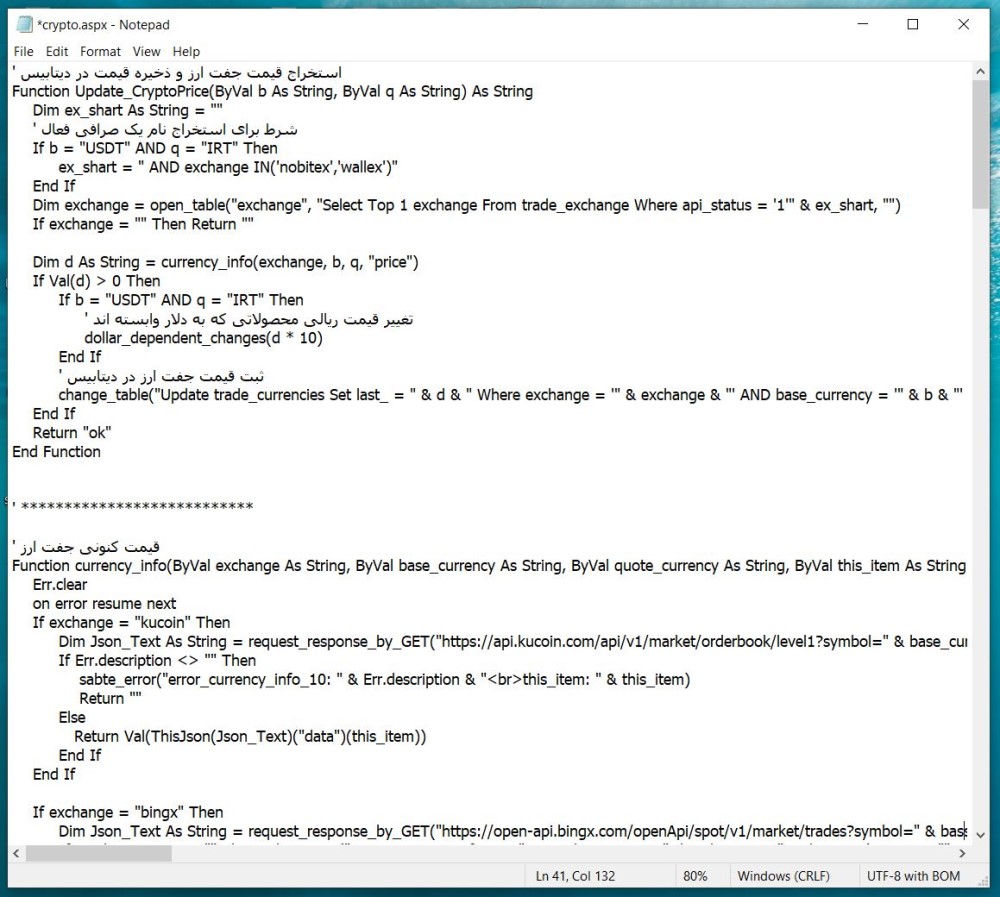Click the horizontal scrollbar right arrow
Screen dimensions: 1000x897
(x=962, y=853)
